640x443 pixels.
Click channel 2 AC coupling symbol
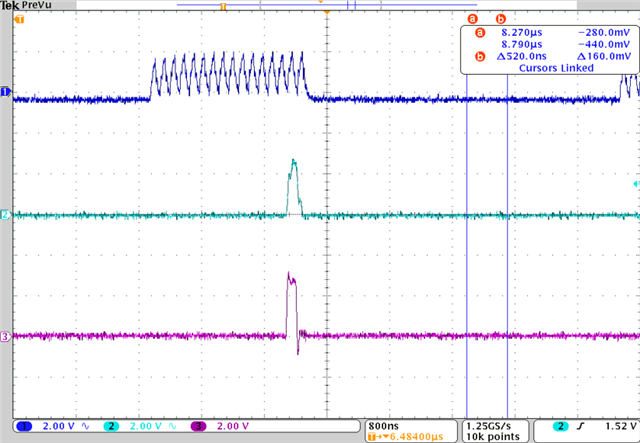click(172, 426)
